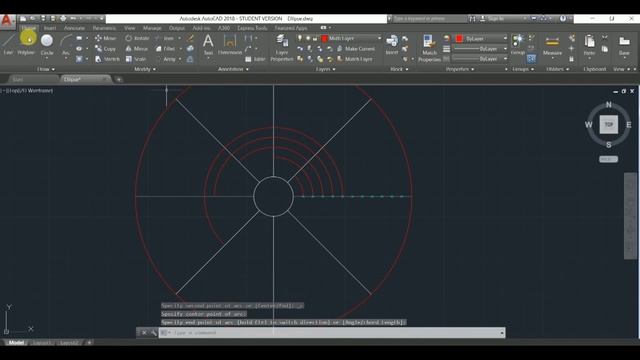Open Layer Properties manager
This screenshot has height=360, width=640.
click(x=282, y=48)
